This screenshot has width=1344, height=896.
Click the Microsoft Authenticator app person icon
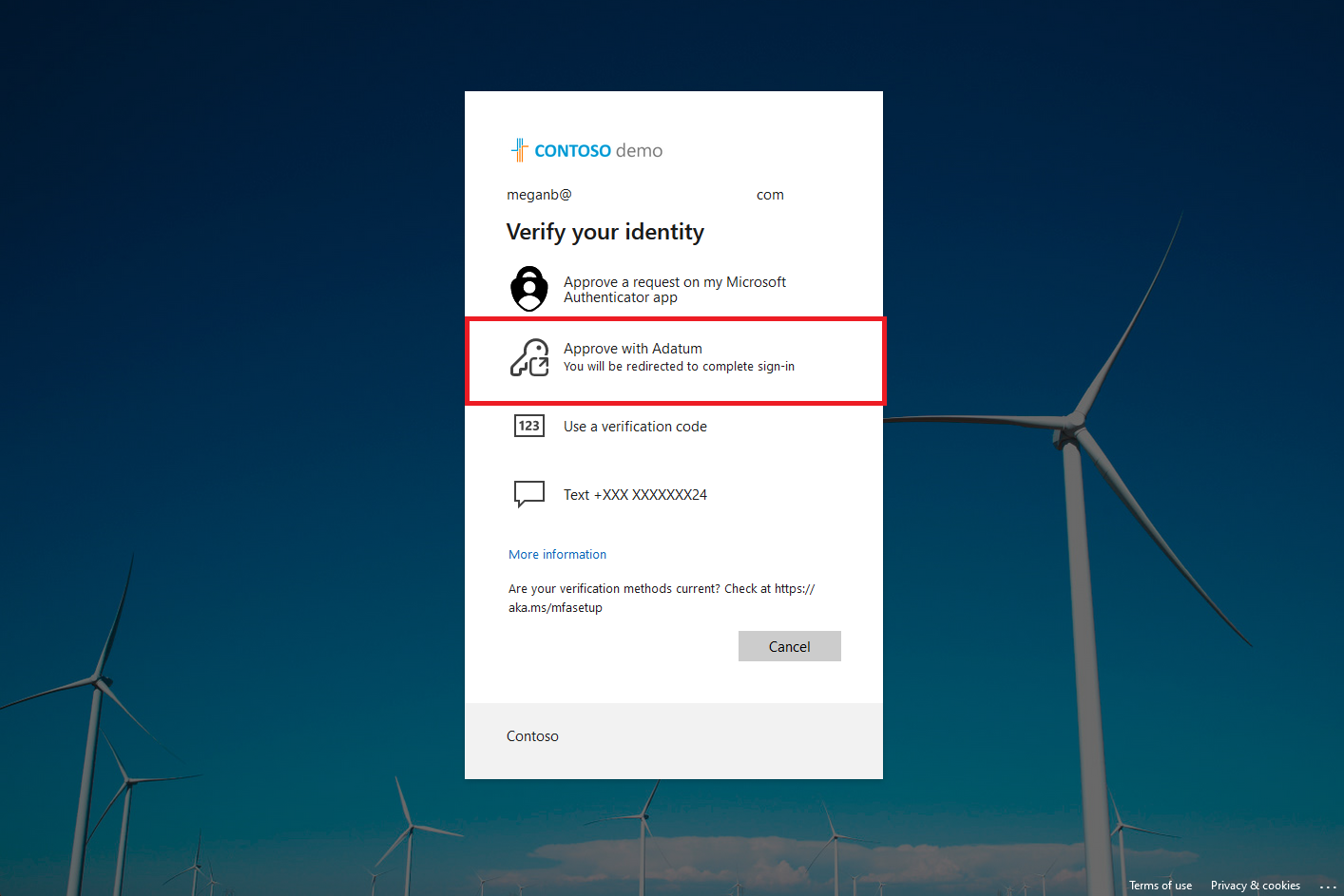point(528,289)
